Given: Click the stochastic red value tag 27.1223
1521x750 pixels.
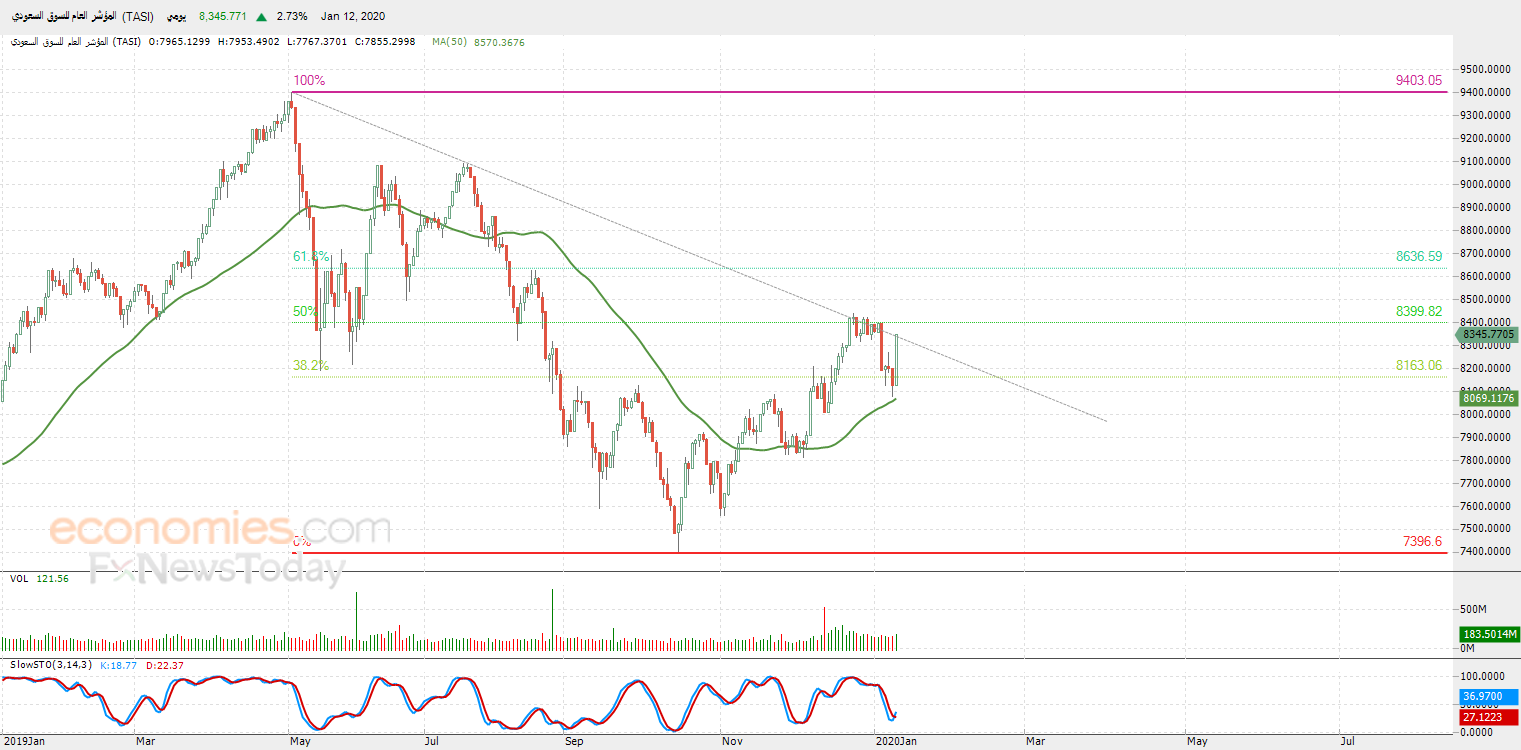Looking at the screenshot, I should 1488,716.
